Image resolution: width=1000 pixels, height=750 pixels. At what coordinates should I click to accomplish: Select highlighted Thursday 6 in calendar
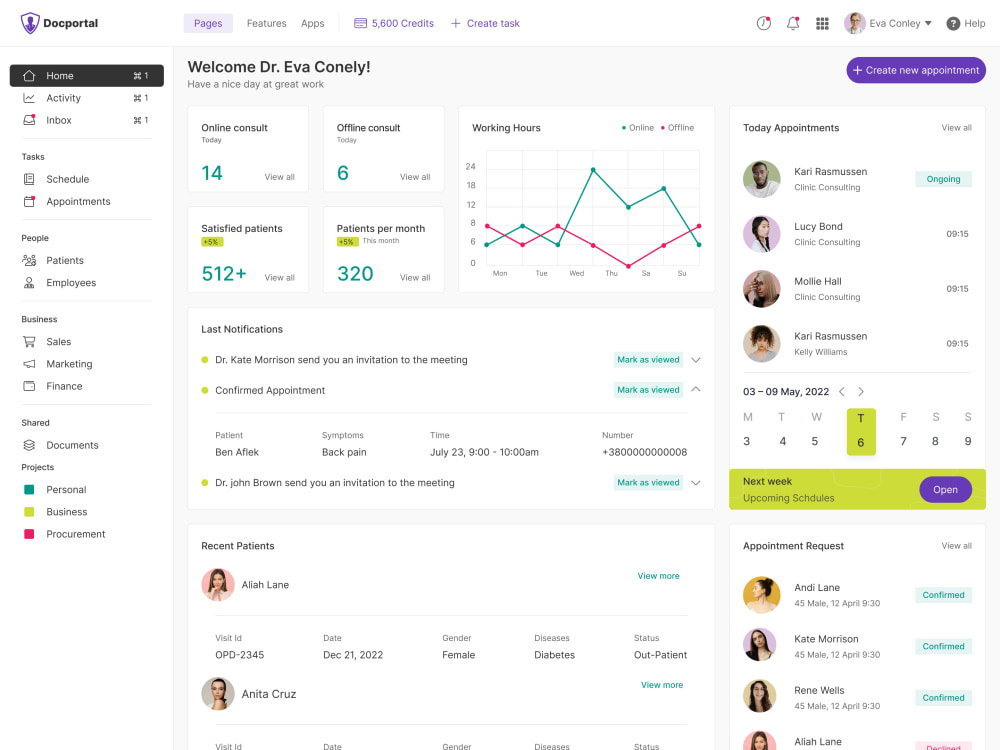point(861,432)
